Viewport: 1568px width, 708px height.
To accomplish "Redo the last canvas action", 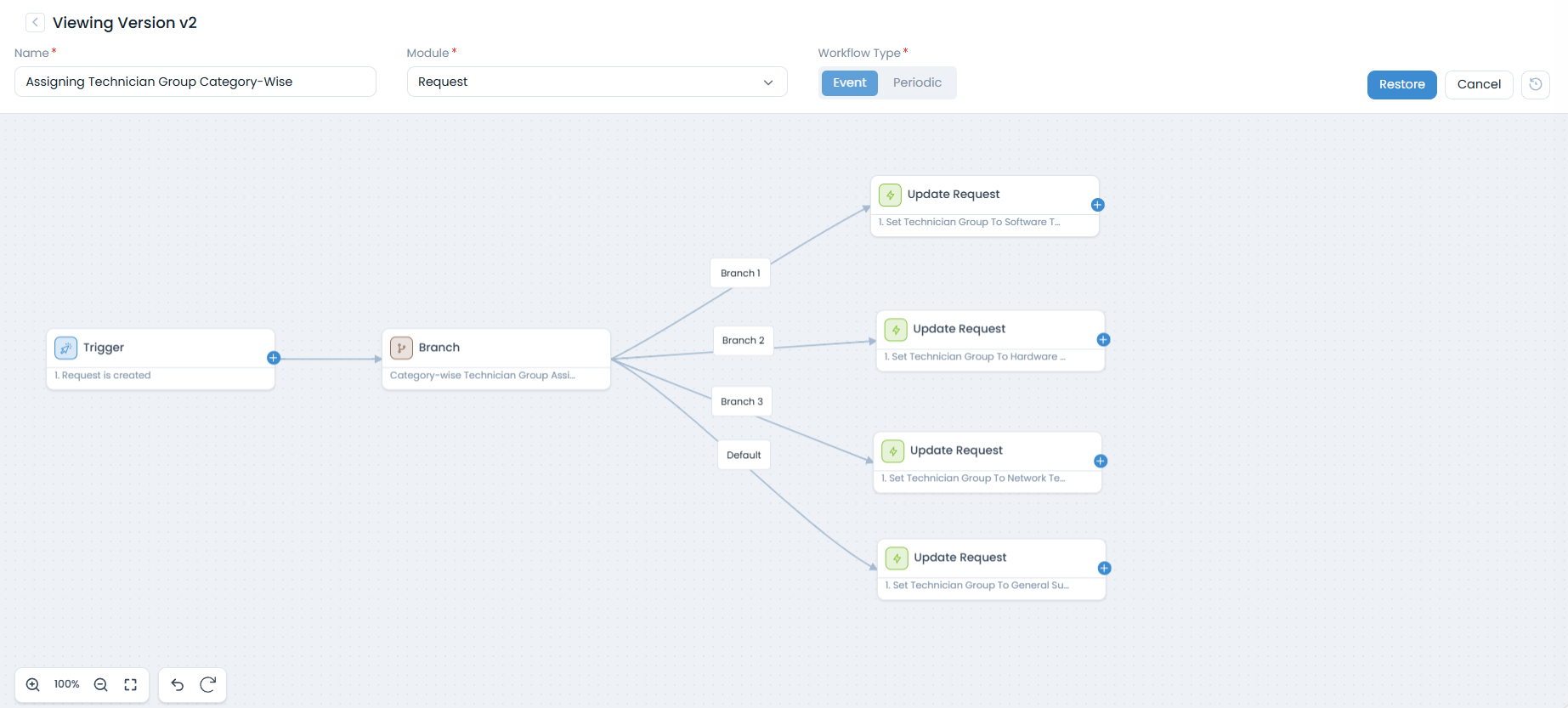I will [208, 685].
